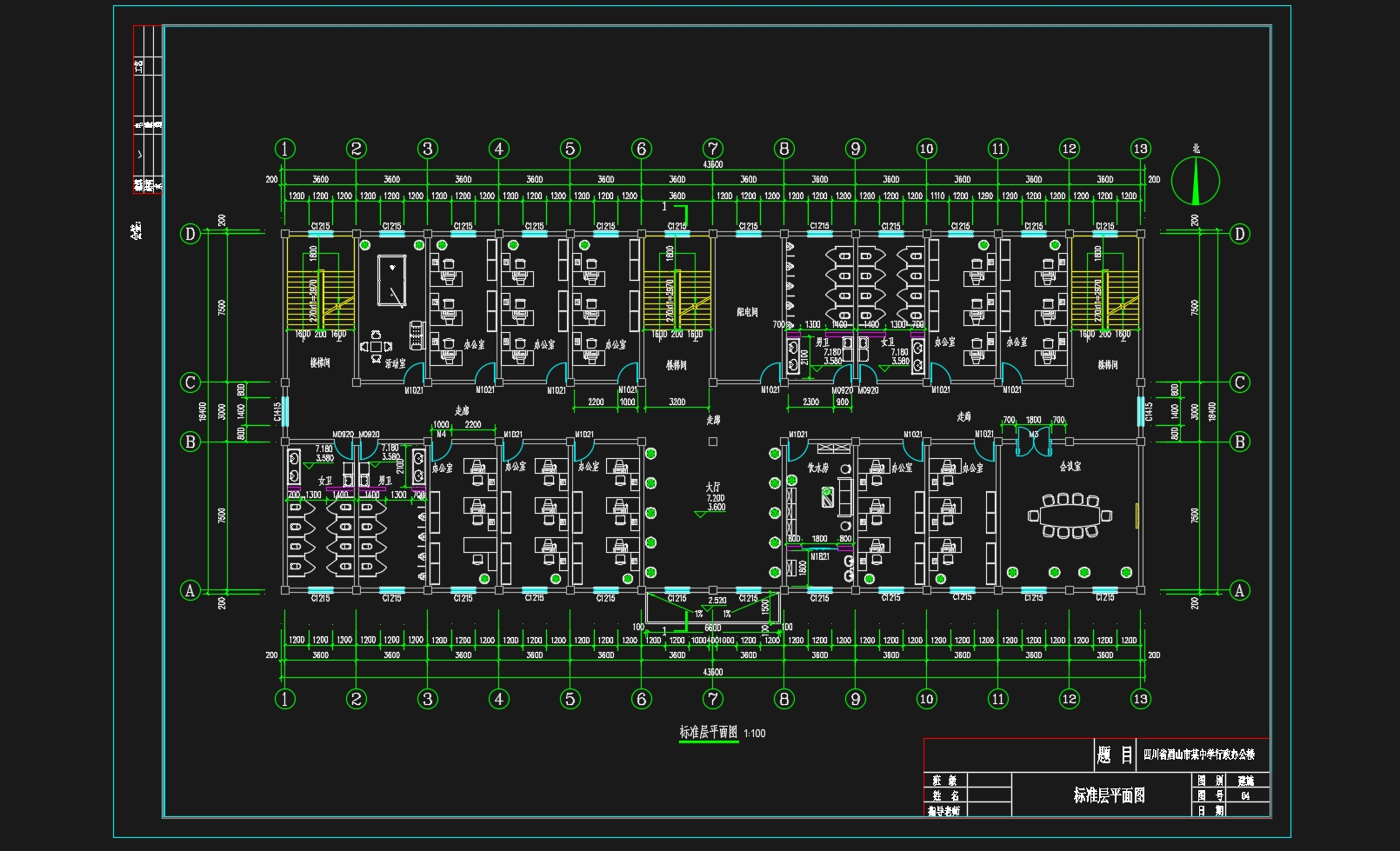Click the 图别 label in the title block
The height and width of the screenshot is (851, 1400).
(1210, 781)
